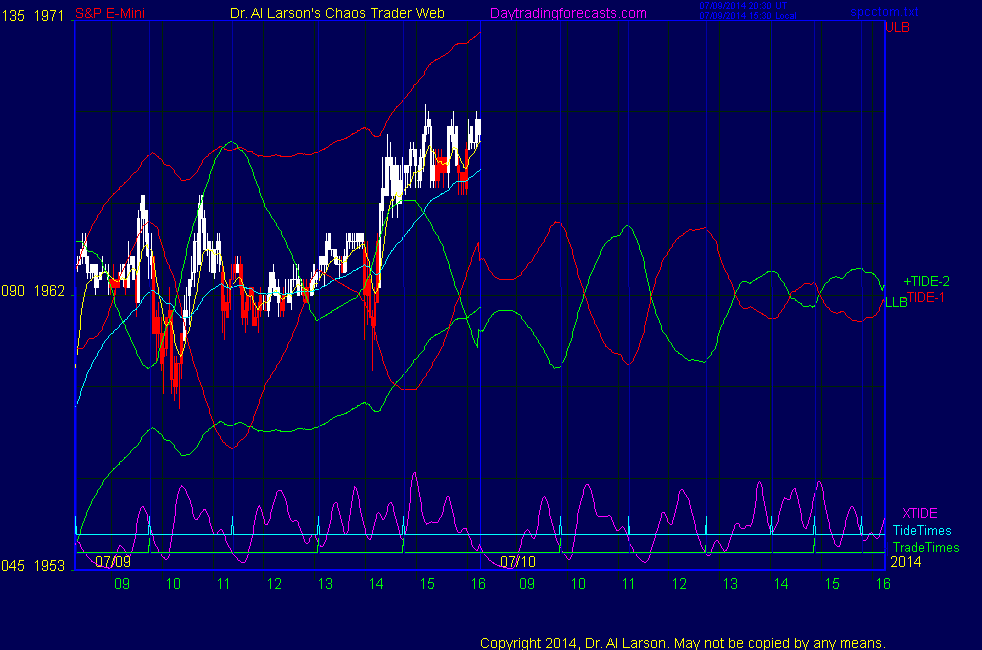Click the 'Dr. Al Larson's Chaos Trader Web' title

tap(337, 13)
